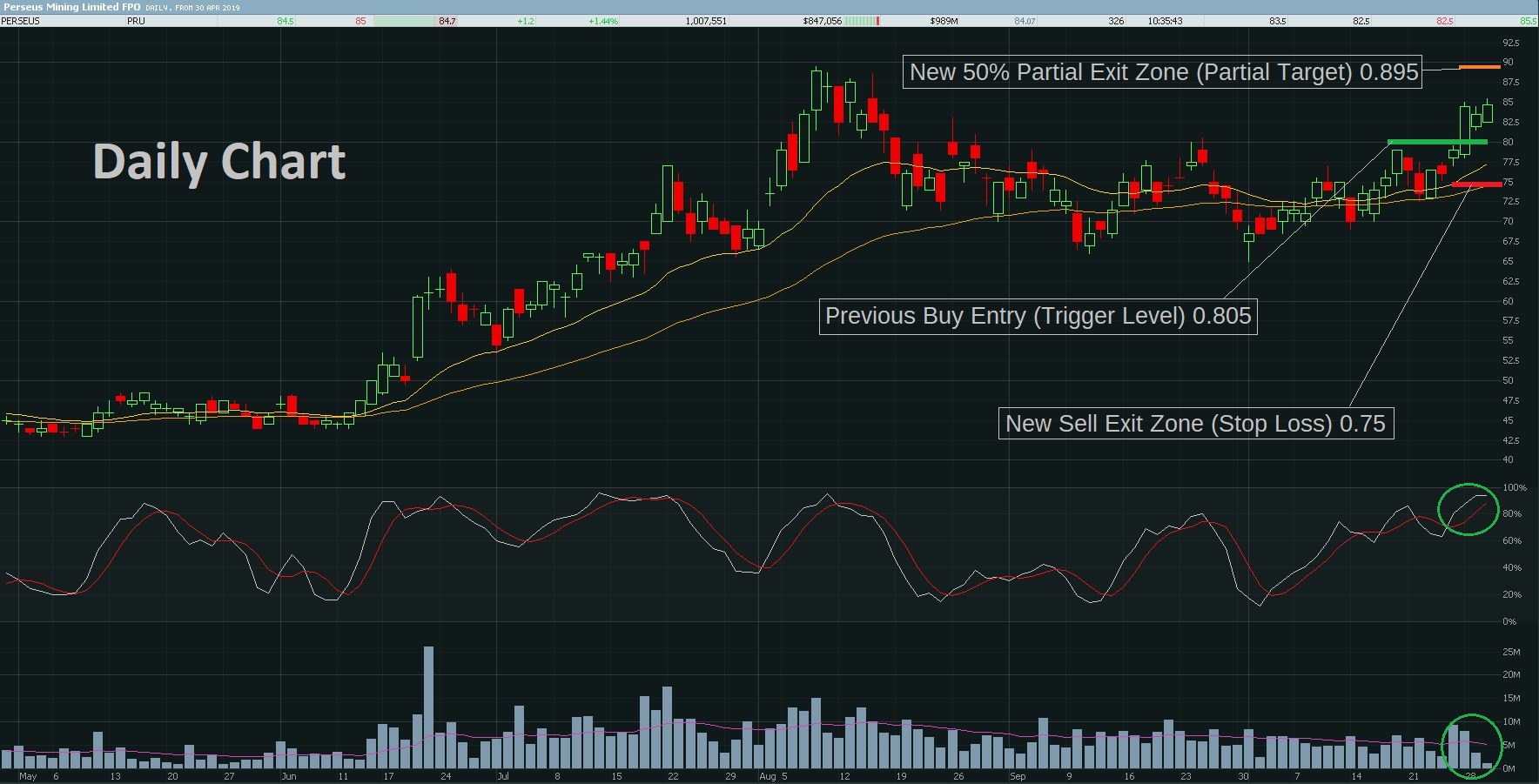Click the 'May' label on the date axis

(28, 776)
